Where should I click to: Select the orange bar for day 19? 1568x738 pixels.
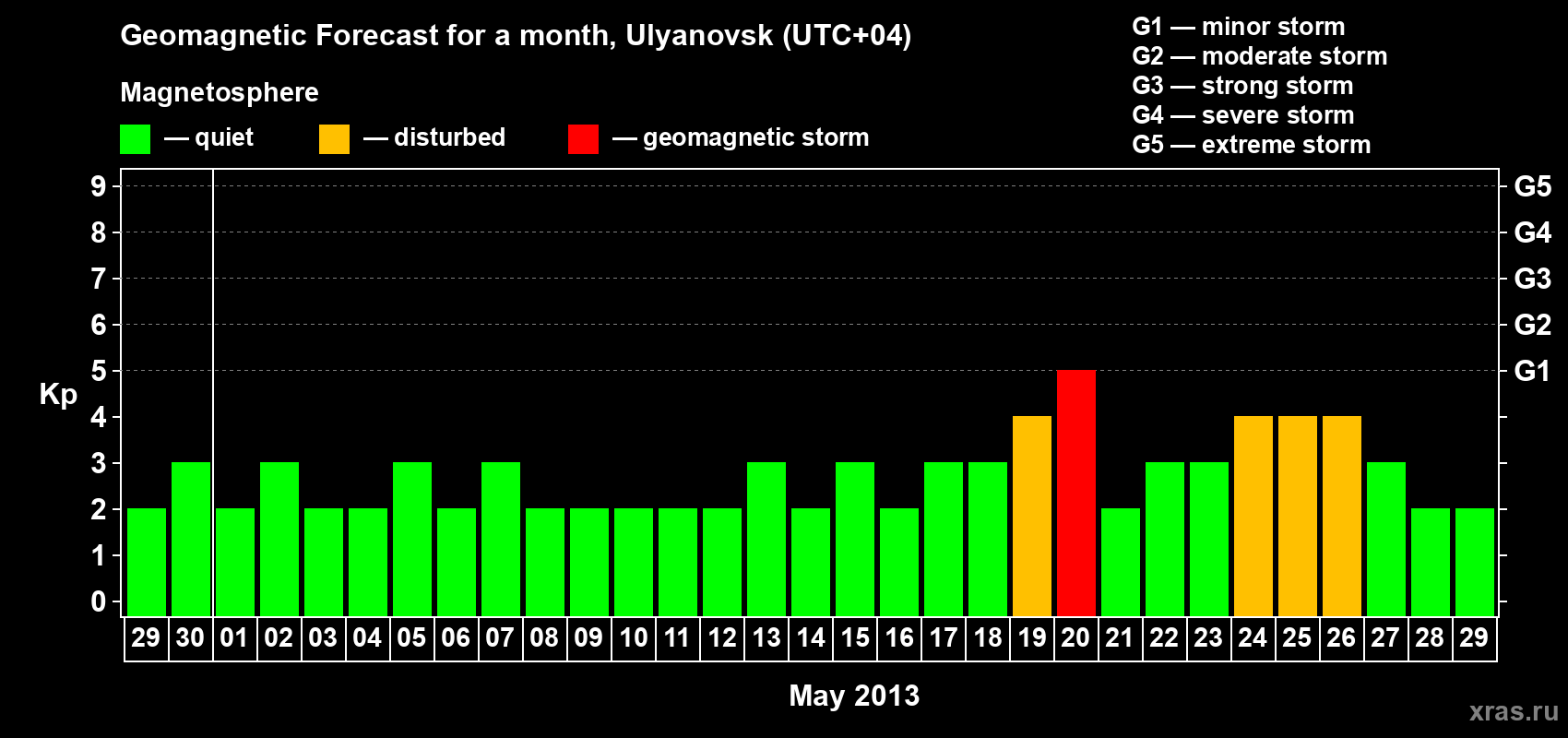click(1032, 516)
